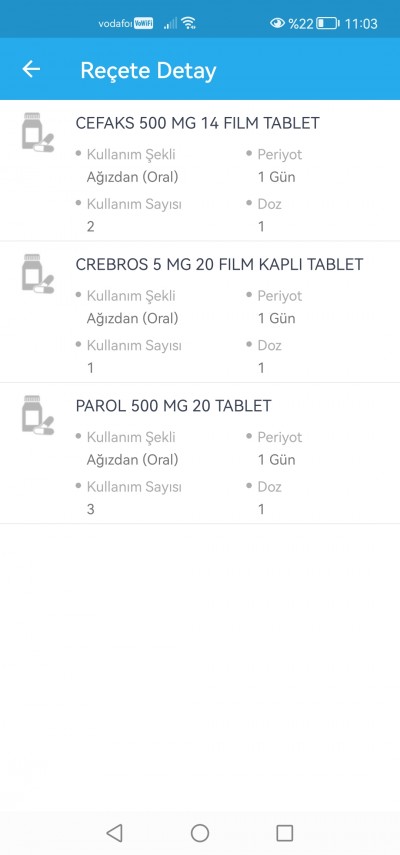Tap the medicine icon beside CREBROS

[38, 274]
